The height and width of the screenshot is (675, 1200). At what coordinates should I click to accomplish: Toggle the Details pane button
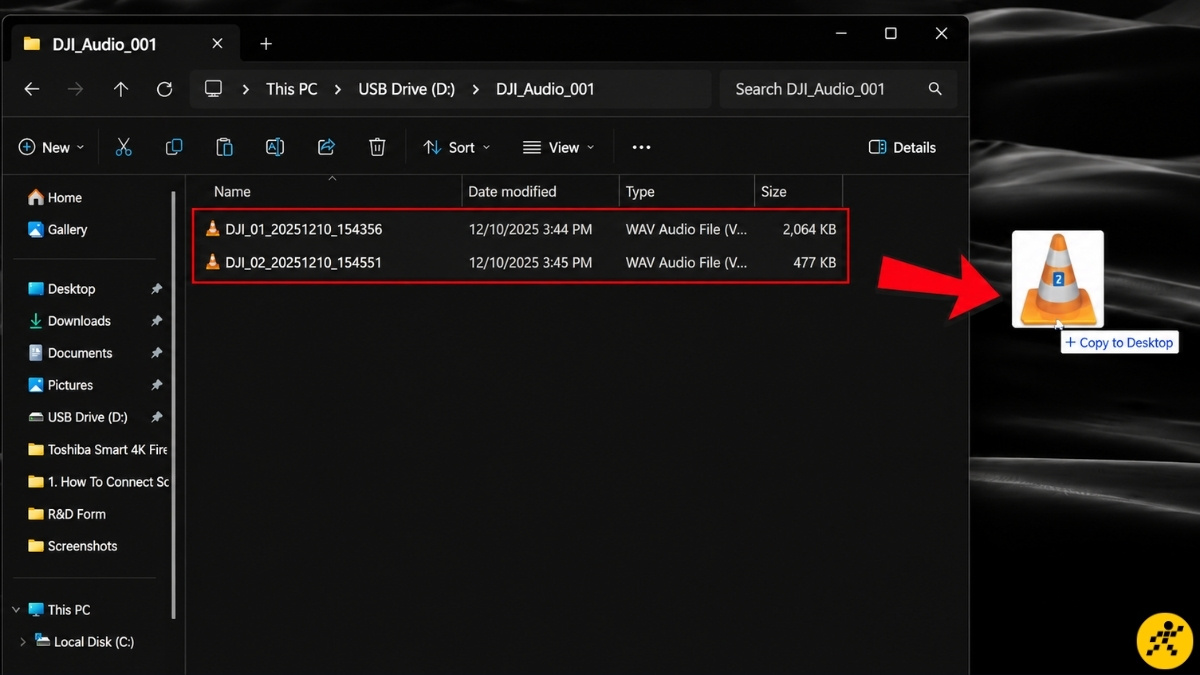click(902, 147)
